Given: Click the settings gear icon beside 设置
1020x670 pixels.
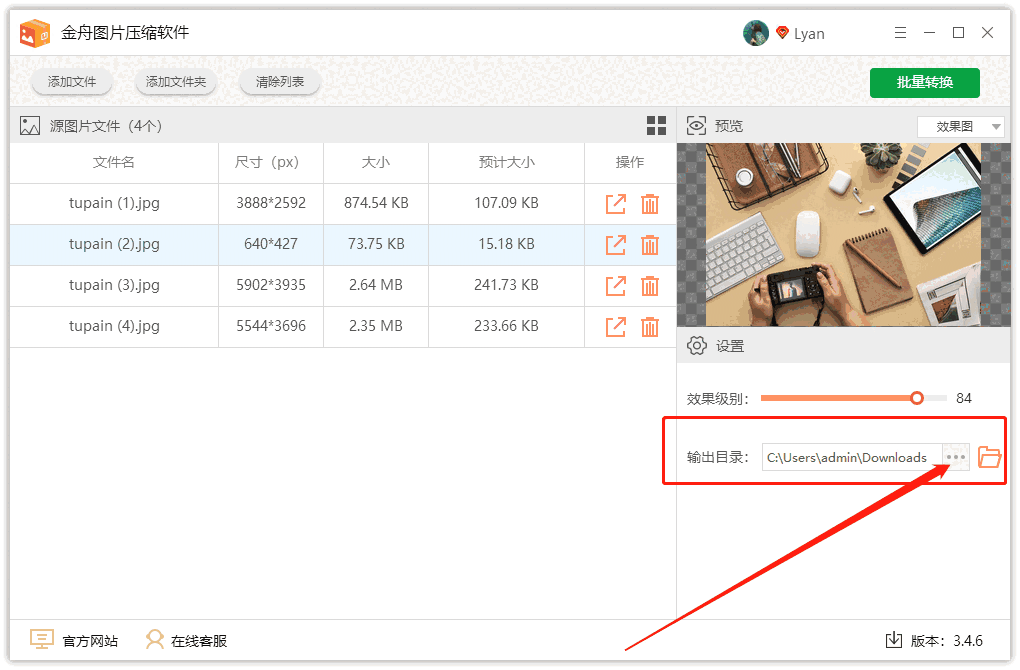Looking at the screenshot, I should point(697,344).
